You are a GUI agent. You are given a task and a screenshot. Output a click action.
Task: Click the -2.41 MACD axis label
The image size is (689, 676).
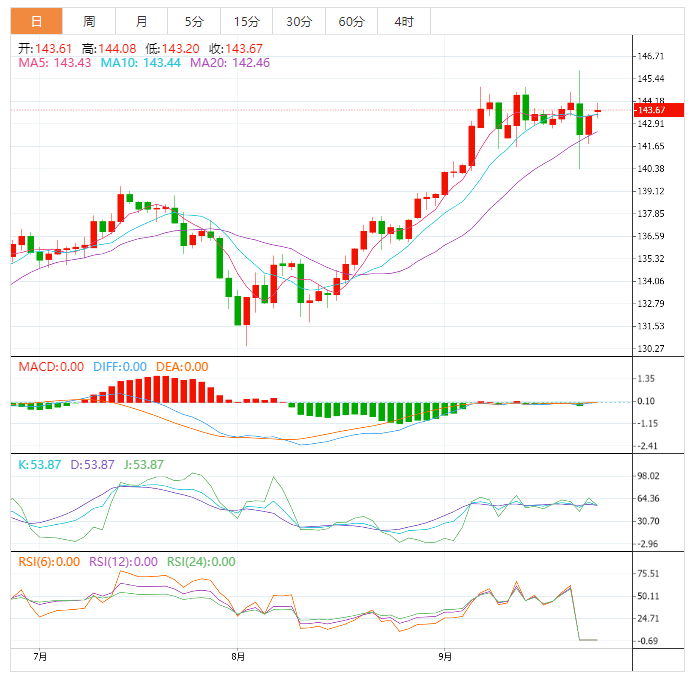[x=648, y=446]
